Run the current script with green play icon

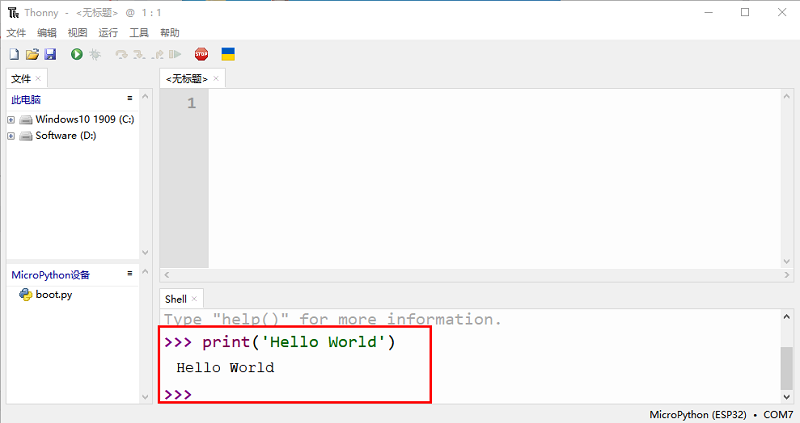76,54
